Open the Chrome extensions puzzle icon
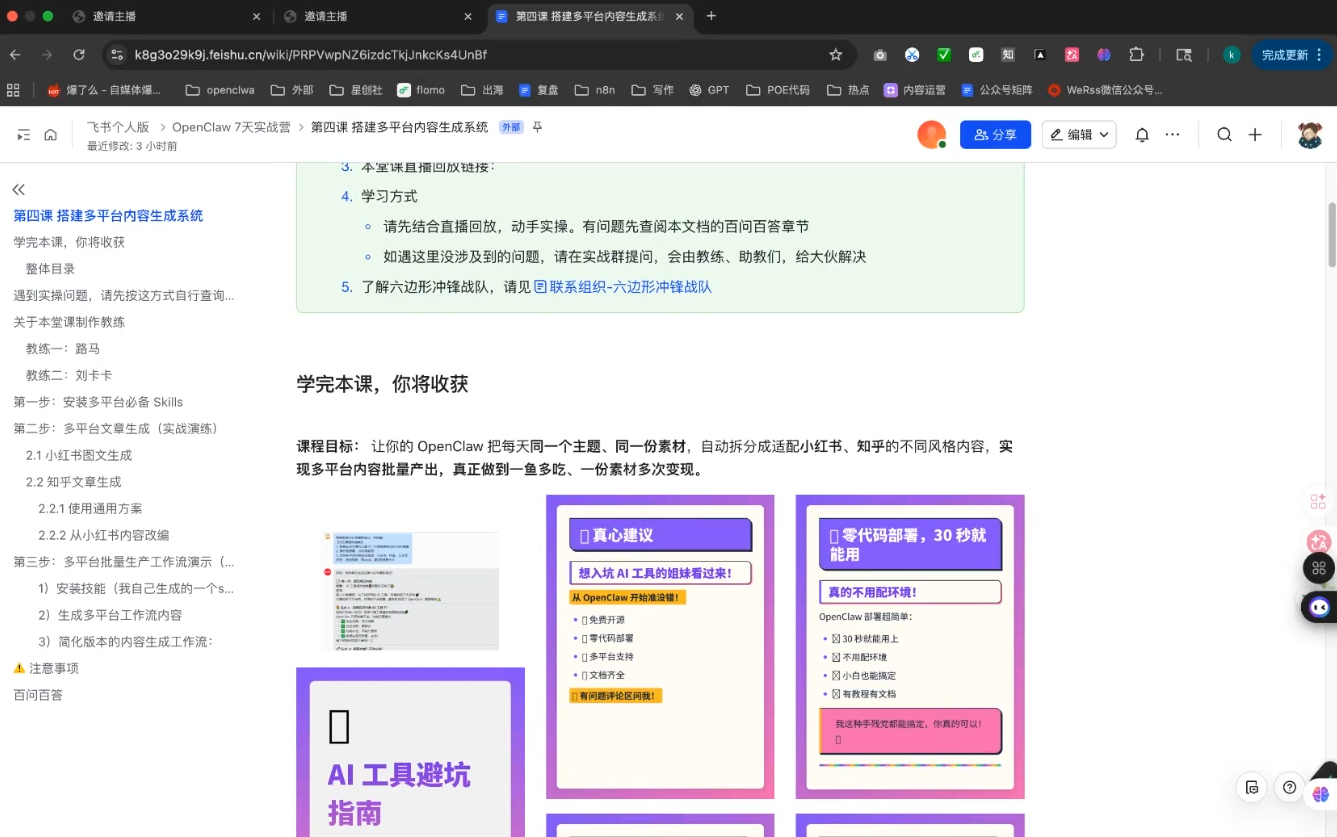 pyautogui.click(x=1135, y=55)
